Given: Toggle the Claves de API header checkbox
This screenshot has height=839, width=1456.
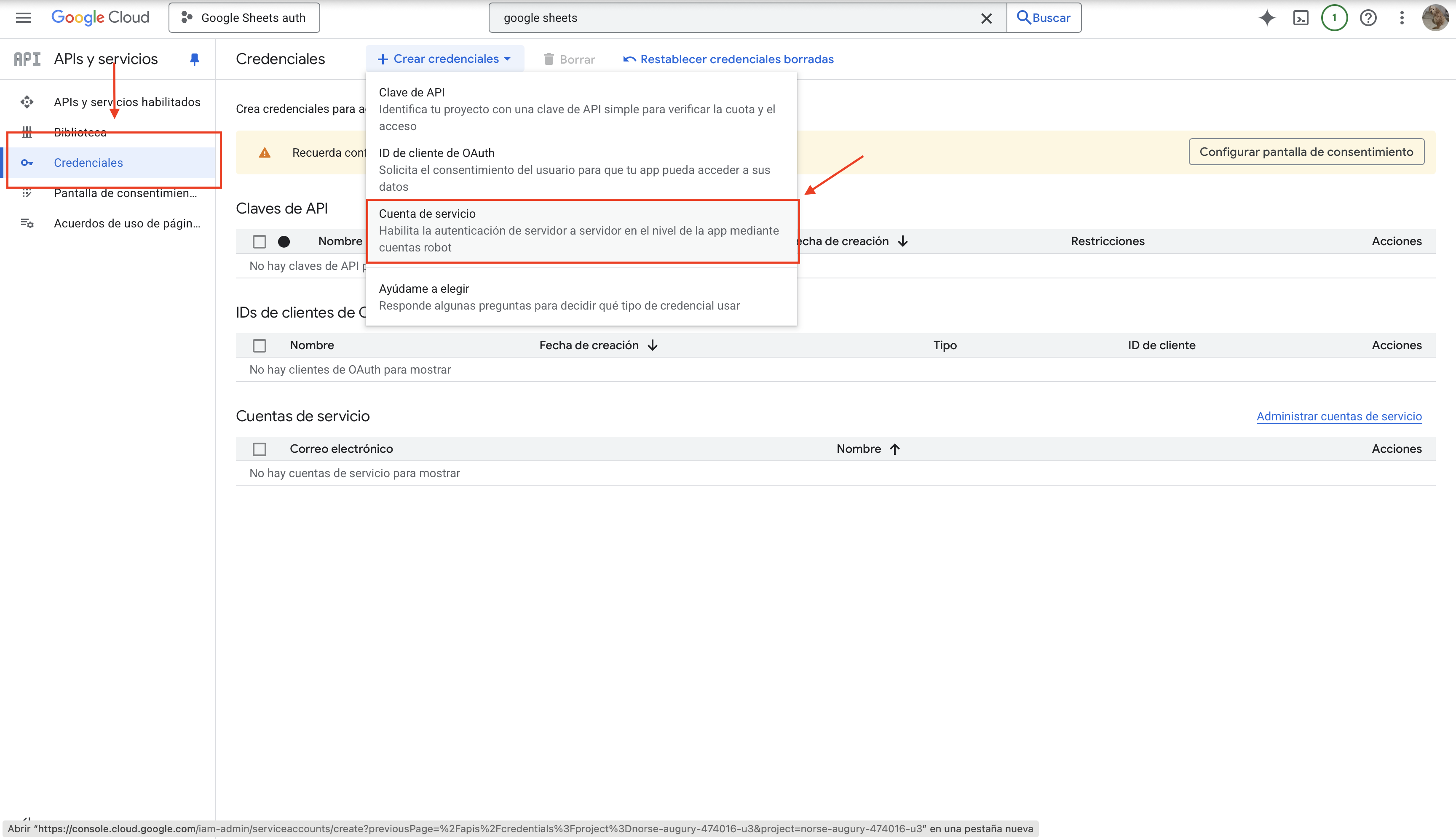Looking at the screenshot, I should (260, 241).
